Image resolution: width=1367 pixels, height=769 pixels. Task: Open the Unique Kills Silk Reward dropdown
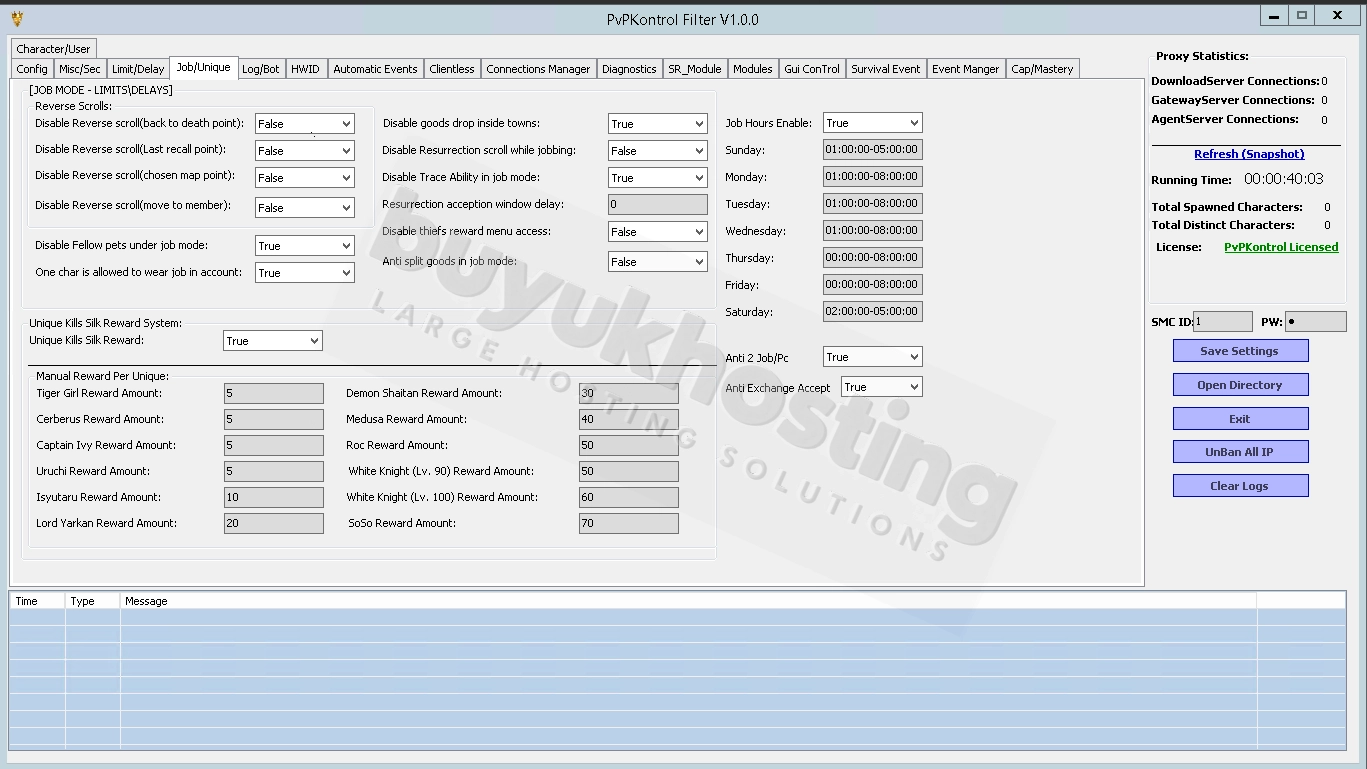(x=272, y=341)
